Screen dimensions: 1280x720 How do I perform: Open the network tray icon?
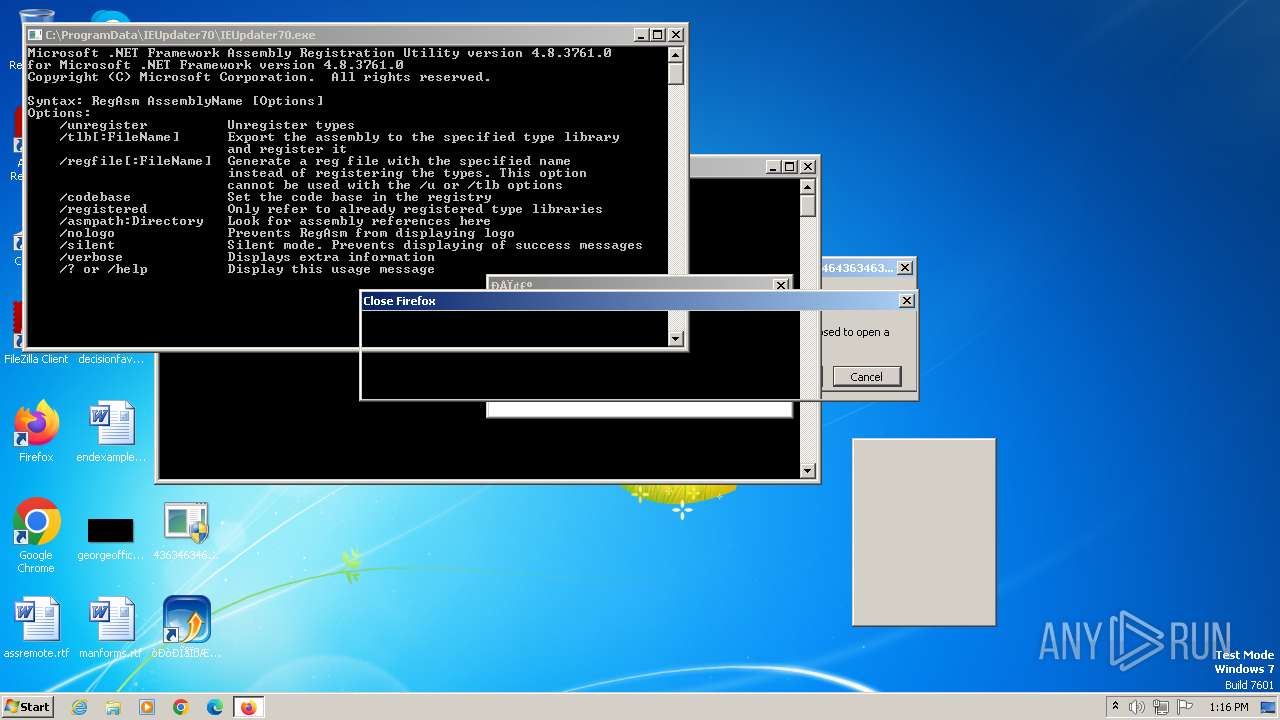1162,707
